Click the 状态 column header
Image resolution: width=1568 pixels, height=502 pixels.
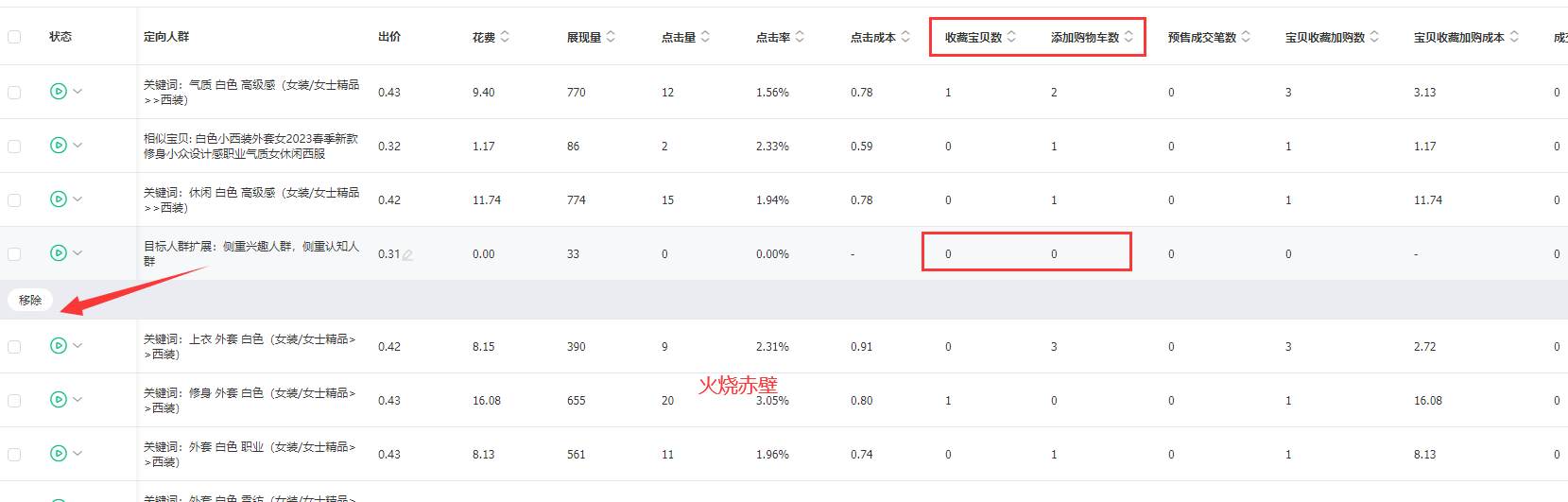point(60,37)
